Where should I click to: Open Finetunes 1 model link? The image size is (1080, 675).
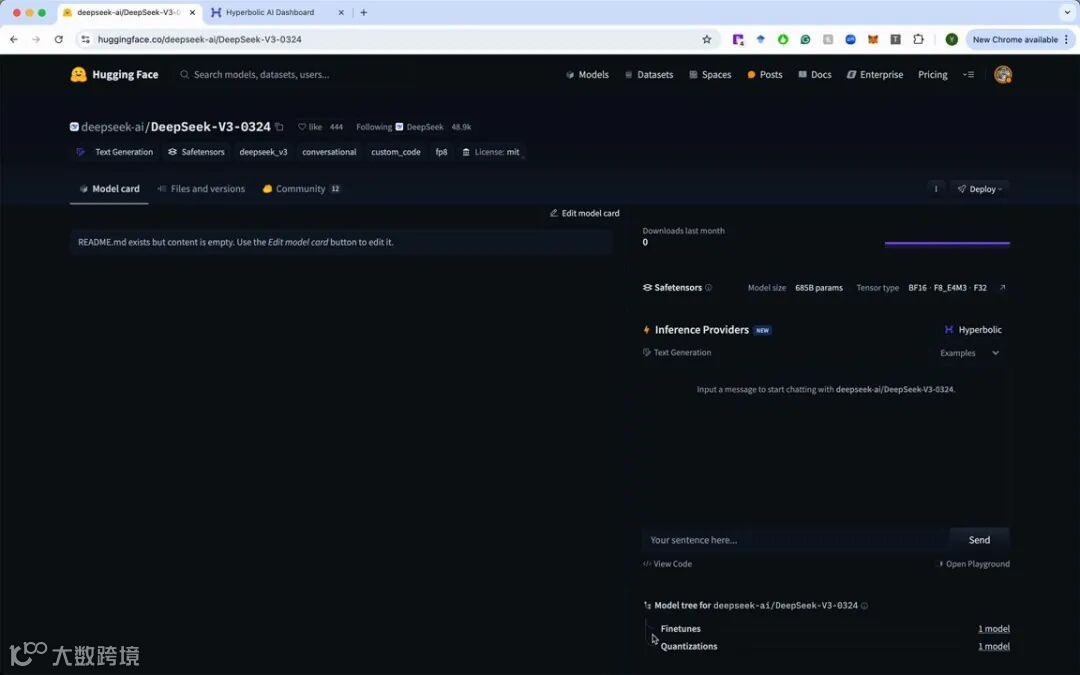coord(994,629)
